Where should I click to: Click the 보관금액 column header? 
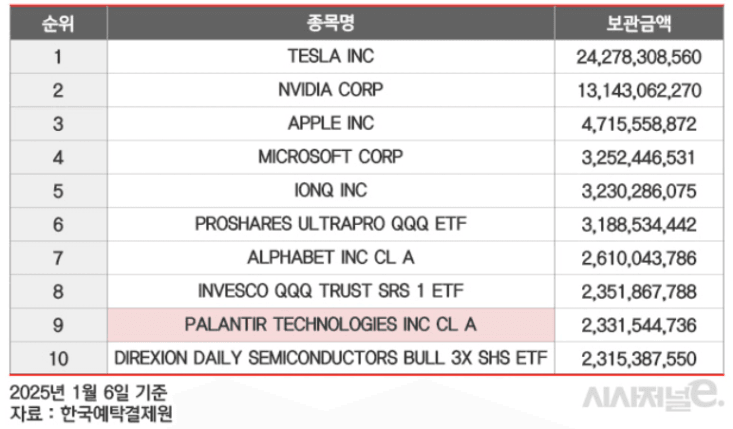pos(638,22)
